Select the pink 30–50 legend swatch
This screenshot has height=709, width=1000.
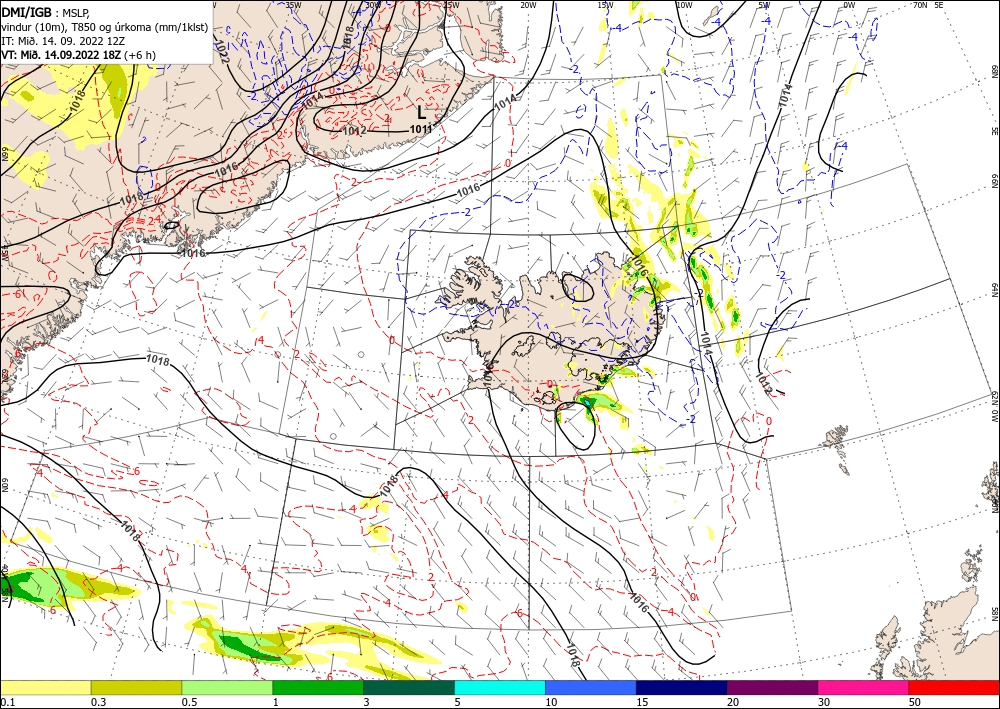864,687
